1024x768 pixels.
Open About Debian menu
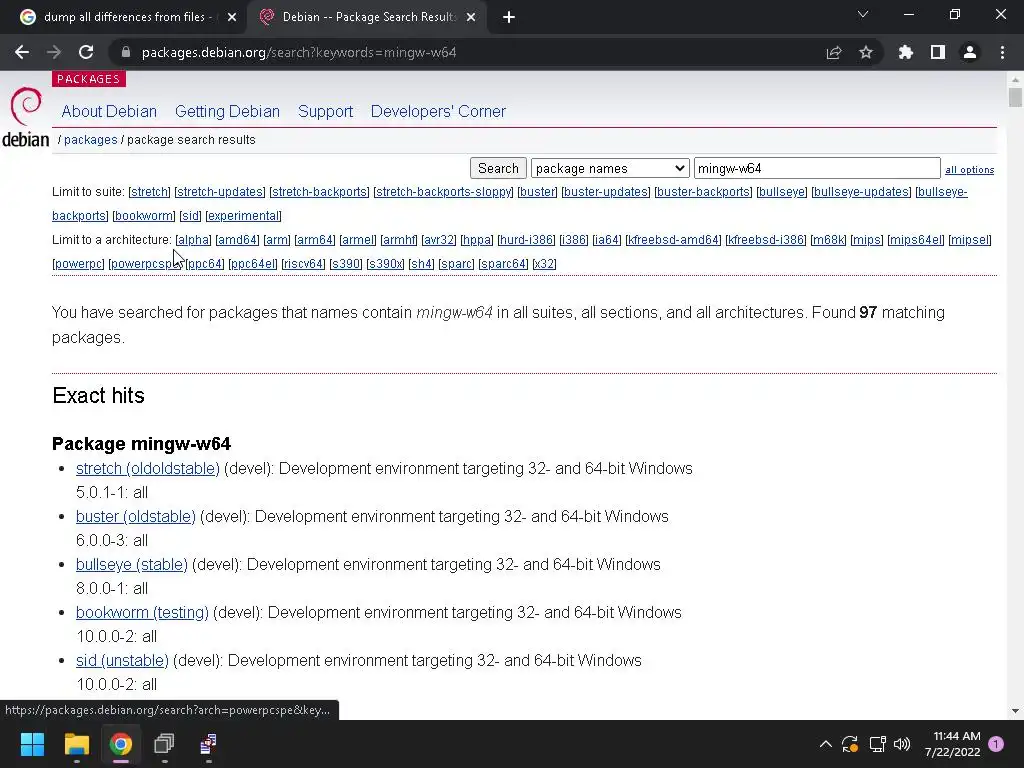click(109, 112)
